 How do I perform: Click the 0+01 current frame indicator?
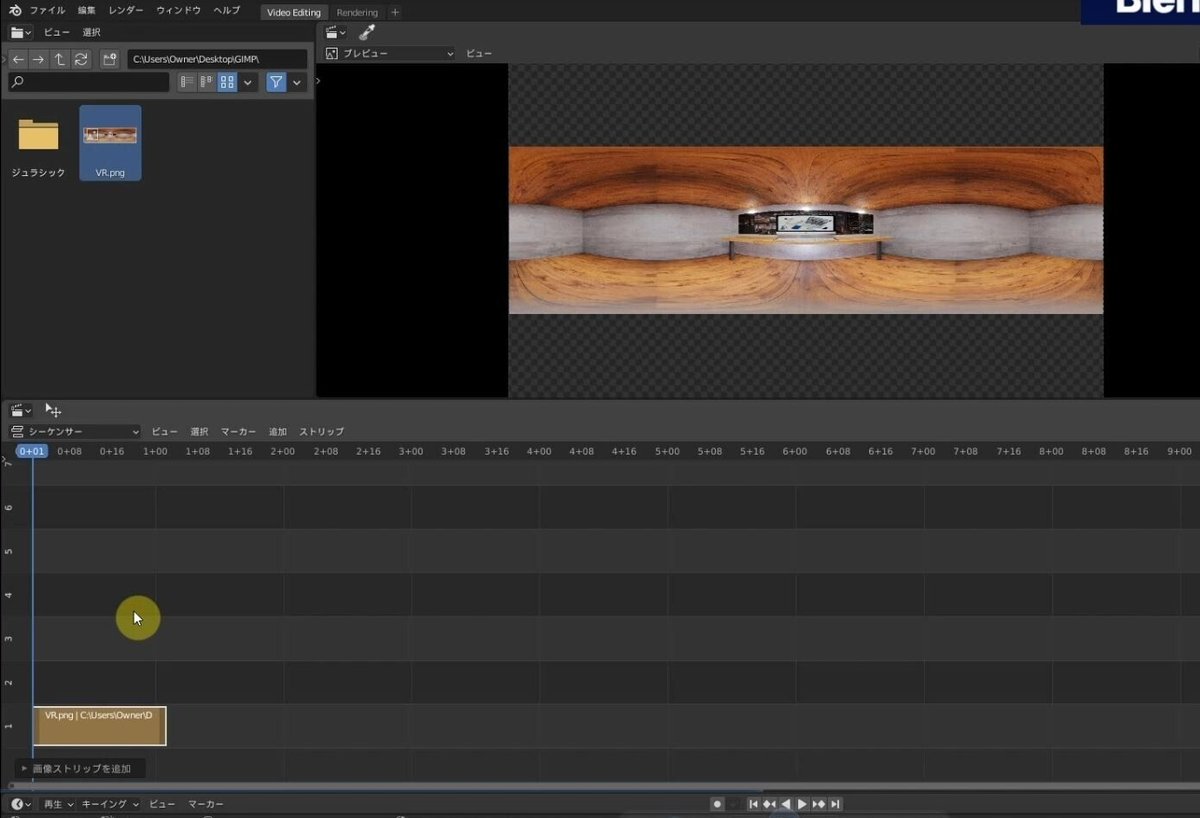[32, 451]
